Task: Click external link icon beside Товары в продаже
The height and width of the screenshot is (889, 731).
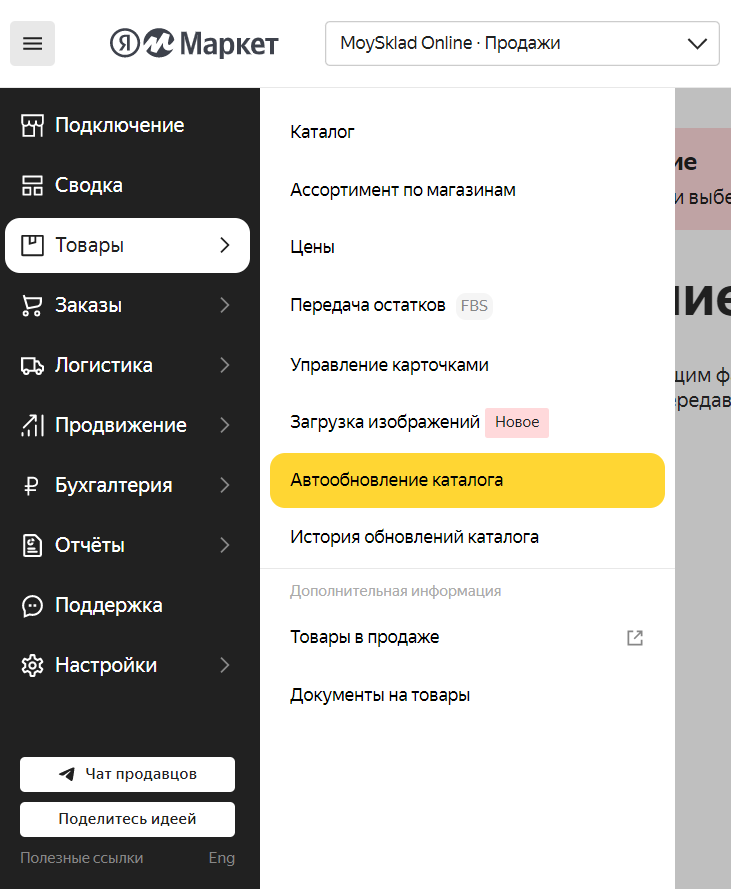Action: 634,637
